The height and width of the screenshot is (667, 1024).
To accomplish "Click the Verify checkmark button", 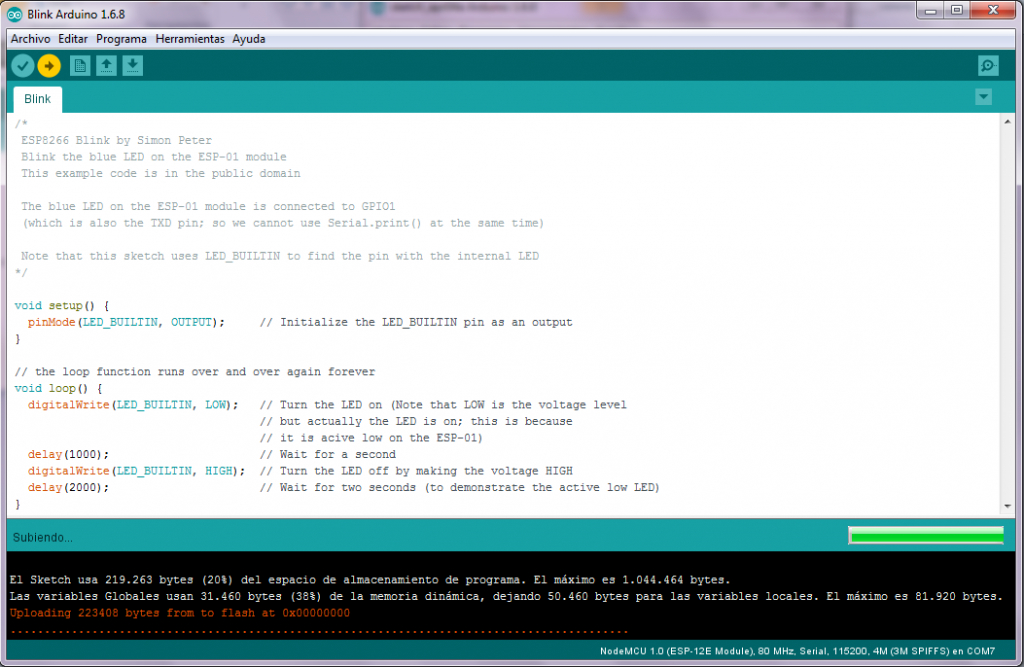I will (x=23, y=65).
